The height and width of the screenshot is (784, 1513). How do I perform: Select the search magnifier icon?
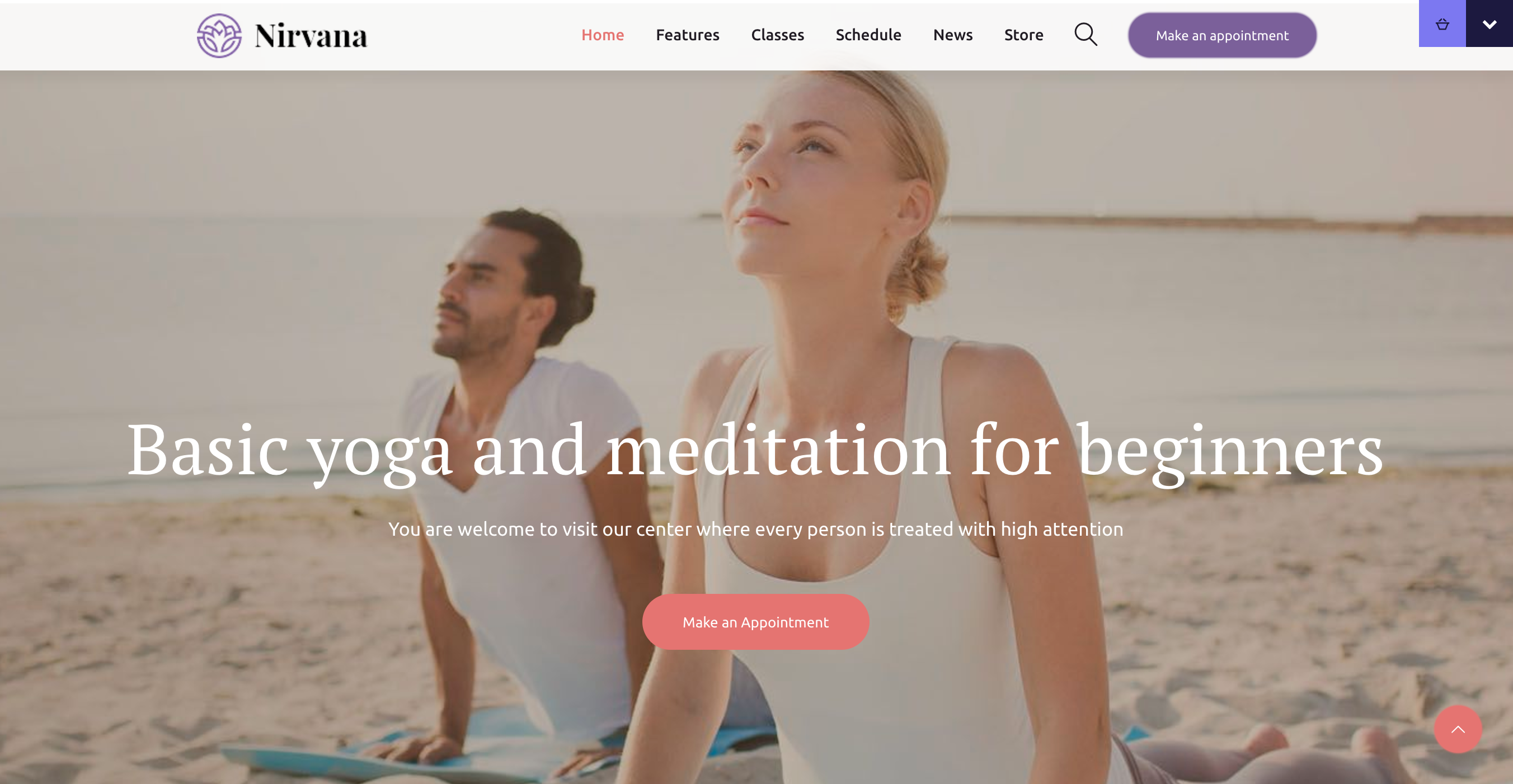(x=1086, y=34)
